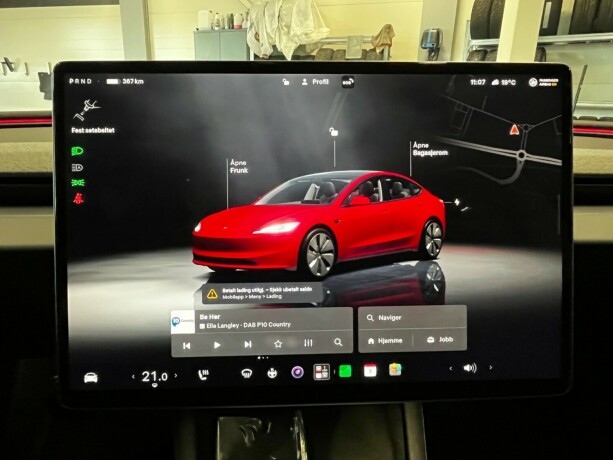Image resolution: width=613 pixels, height=460 pixels.
Task: Toggle front windshield defrost icon
Action: click(x=246, y=374)
